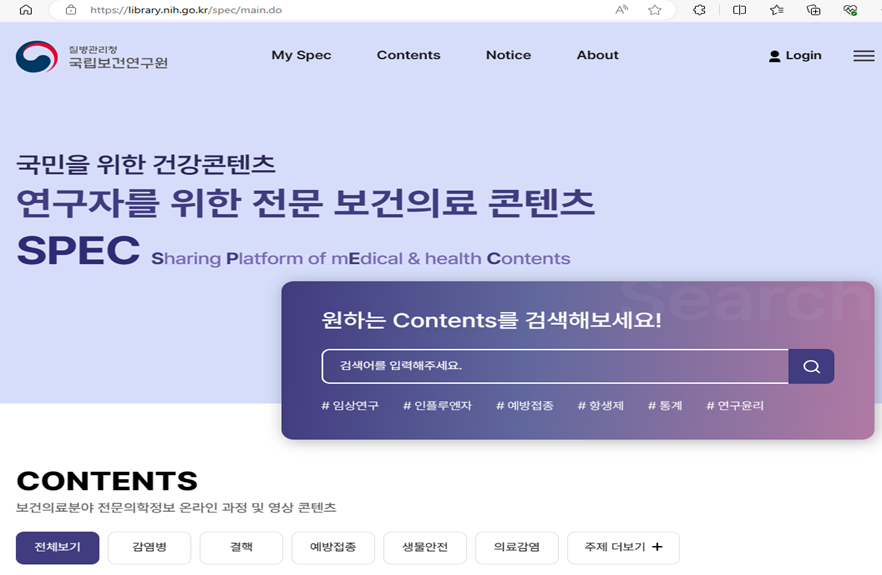Click the browser home icon
This screenshot has height=575, width=882.
coord(26,10)
